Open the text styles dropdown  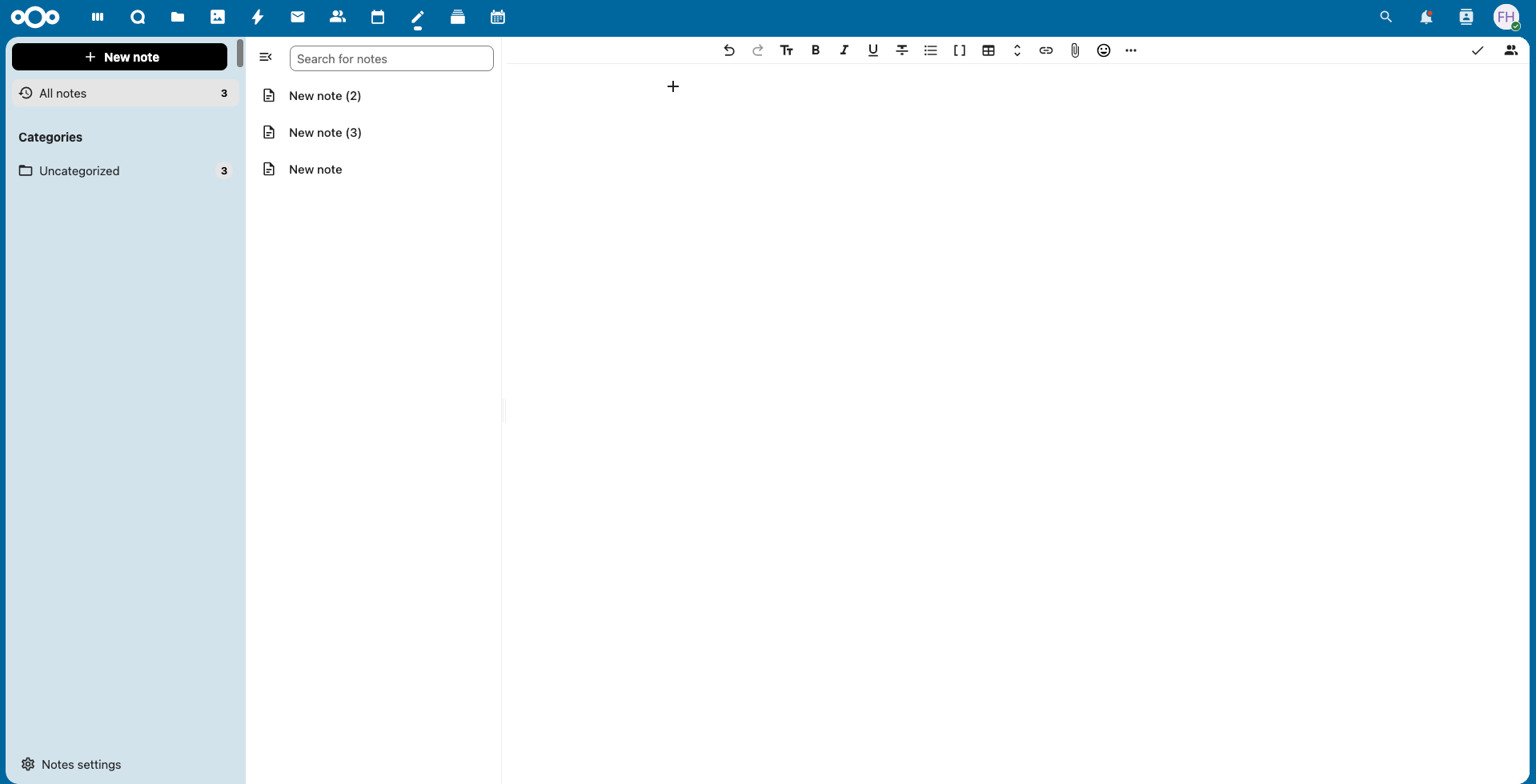pyautogui.click(x=787, y=50)
